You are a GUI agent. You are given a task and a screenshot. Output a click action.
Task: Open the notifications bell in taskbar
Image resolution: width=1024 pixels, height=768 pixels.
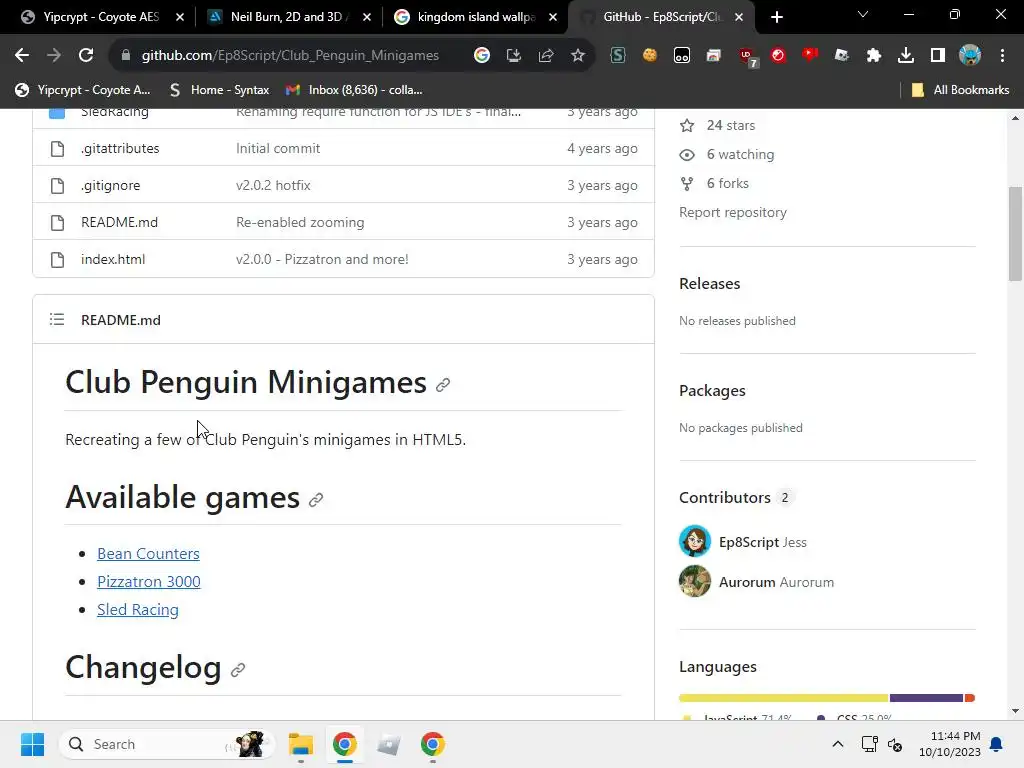[997, 744]
